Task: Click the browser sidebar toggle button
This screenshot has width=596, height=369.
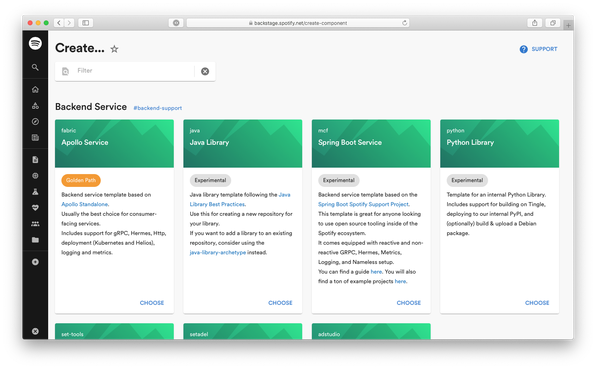Action: 86,23
